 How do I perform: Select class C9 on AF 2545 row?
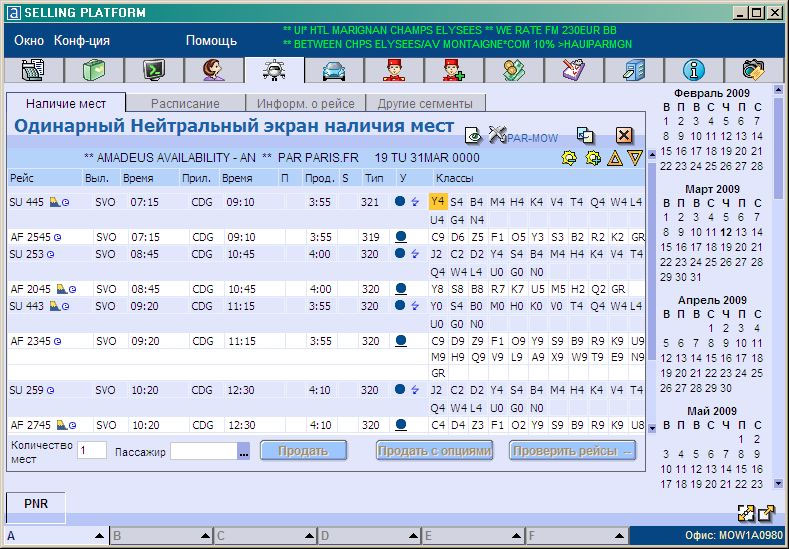438,237
